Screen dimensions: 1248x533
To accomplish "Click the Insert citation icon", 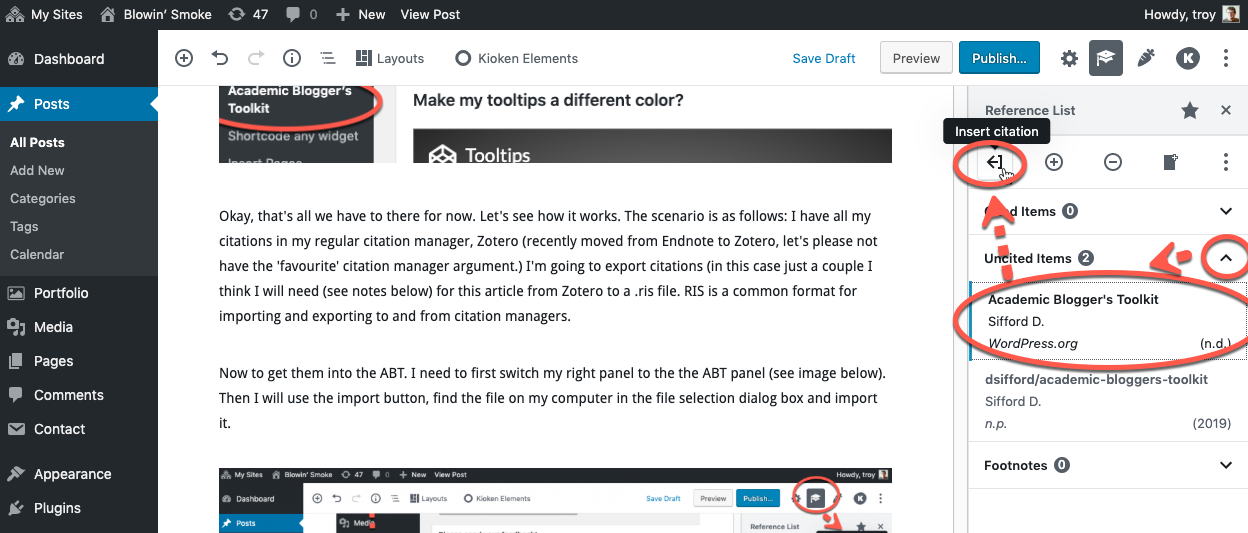I will [x=994, y=162].
